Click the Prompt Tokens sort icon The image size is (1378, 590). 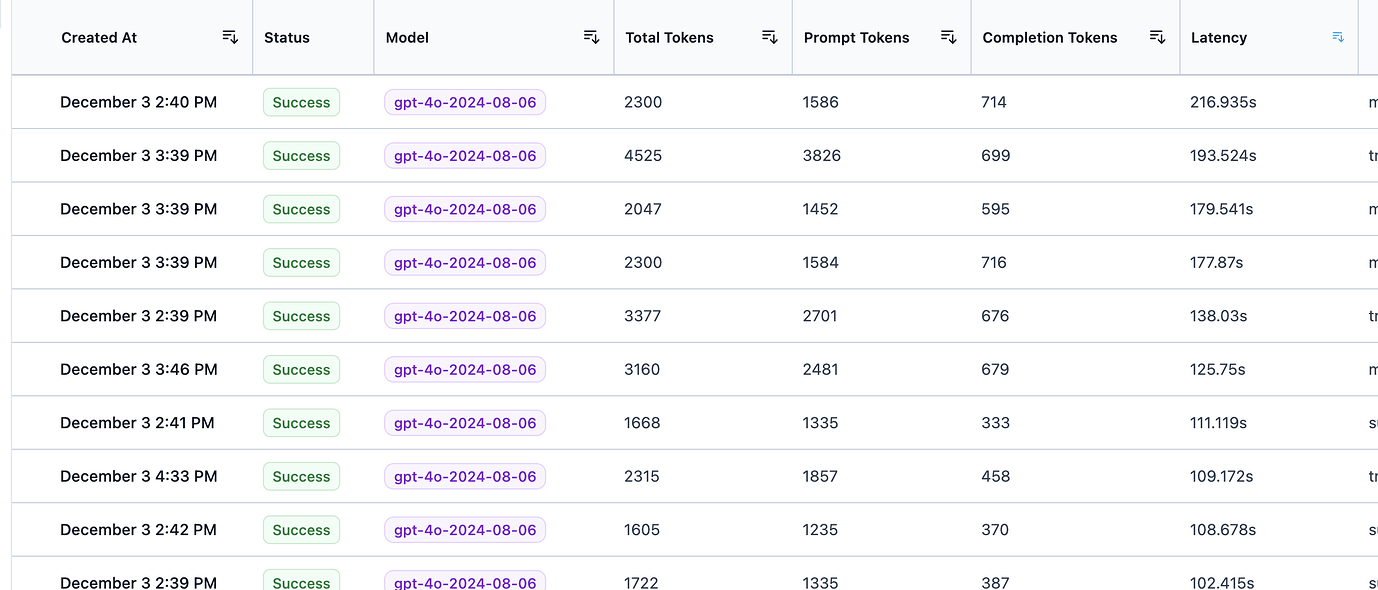(948, 38)
